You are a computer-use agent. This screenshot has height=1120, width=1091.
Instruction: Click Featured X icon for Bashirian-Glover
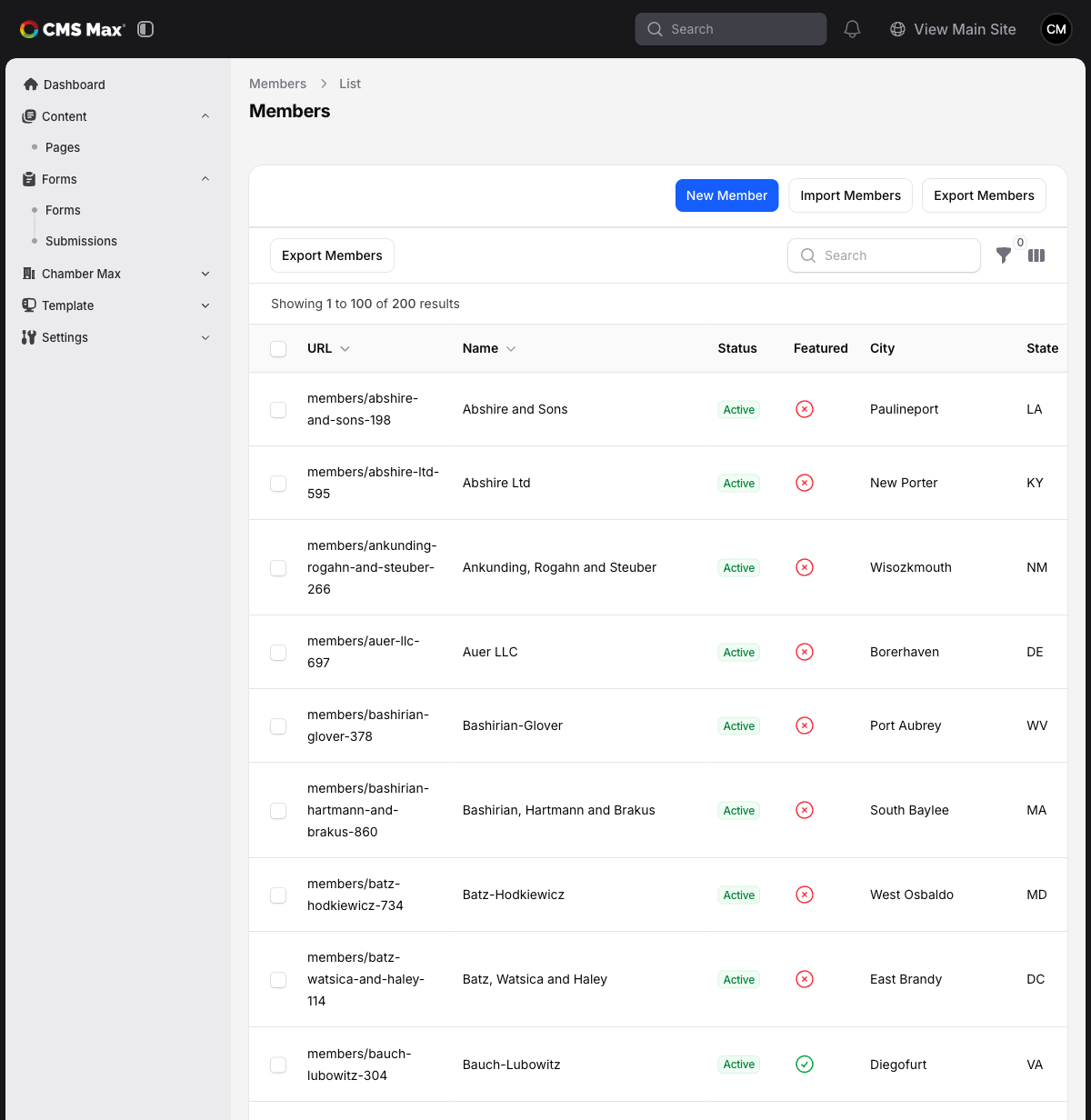coord(805,725)
